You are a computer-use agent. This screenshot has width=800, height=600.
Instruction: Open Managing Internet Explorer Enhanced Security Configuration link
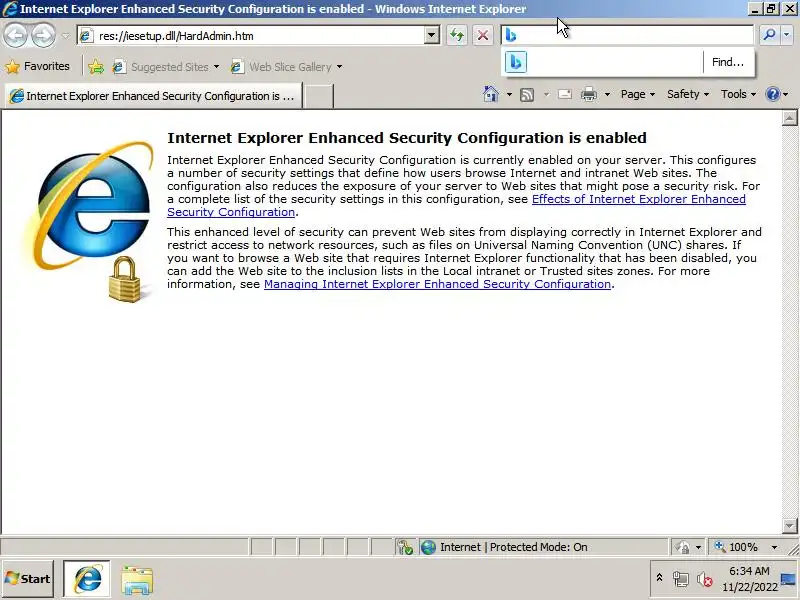(x=437, y=284)
